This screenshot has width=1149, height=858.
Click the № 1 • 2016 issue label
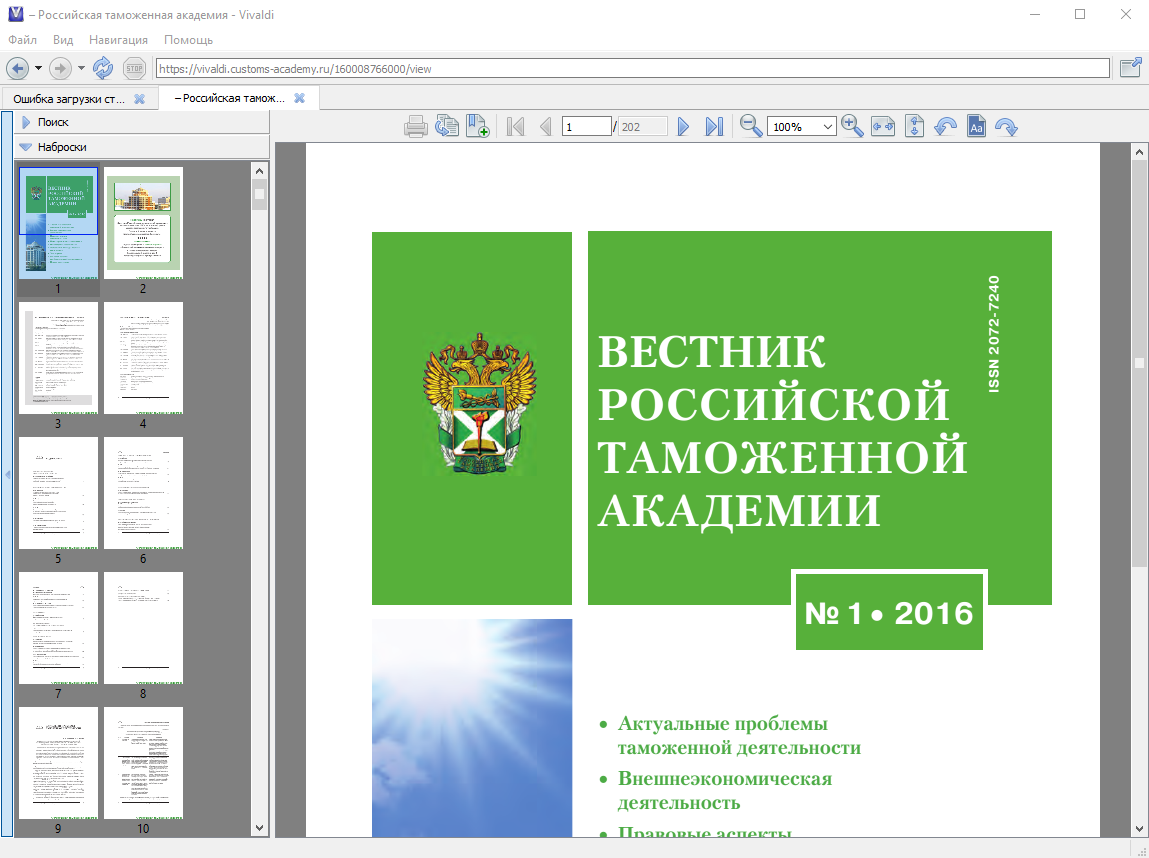coord(889,613)
